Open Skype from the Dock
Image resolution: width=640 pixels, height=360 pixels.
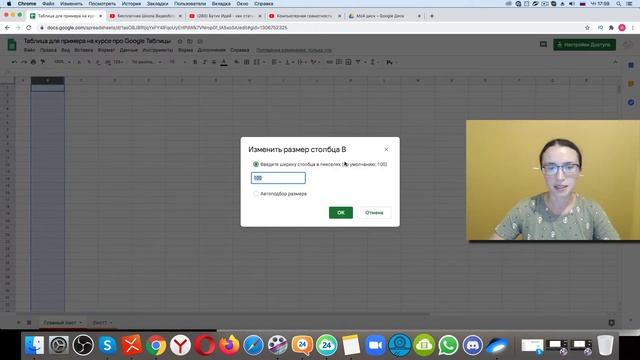click(x=107, y=345)
